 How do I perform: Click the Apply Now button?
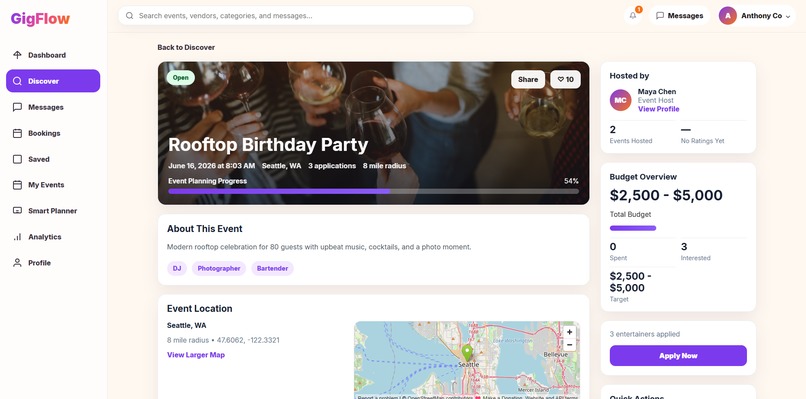[x=678, y=356]
